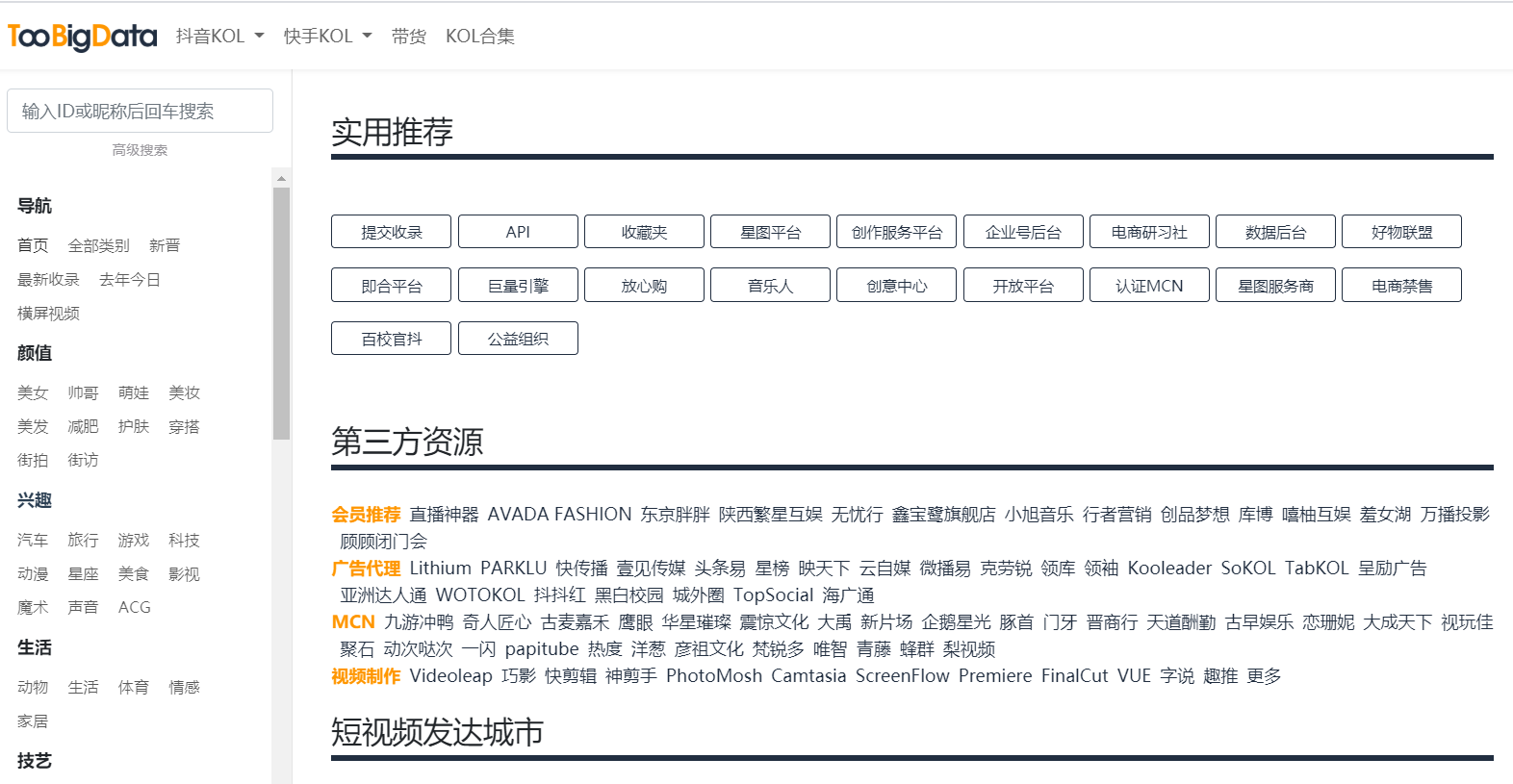Viewport: 1513px width, 784px height.
Task: Select the 街拍 category
Action: [33, 460]
